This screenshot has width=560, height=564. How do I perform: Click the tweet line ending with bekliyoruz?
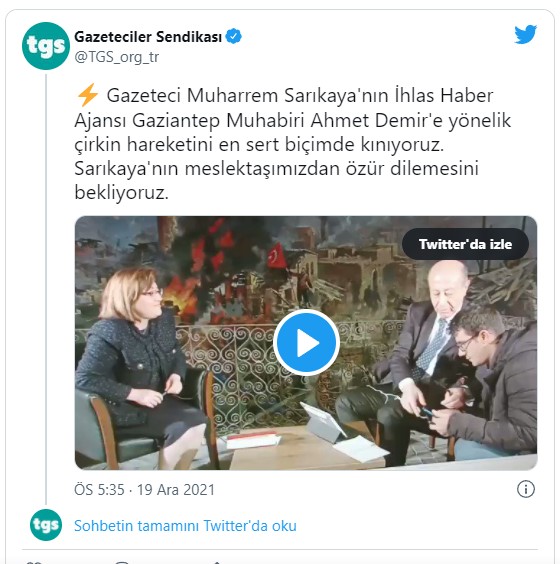121,192
